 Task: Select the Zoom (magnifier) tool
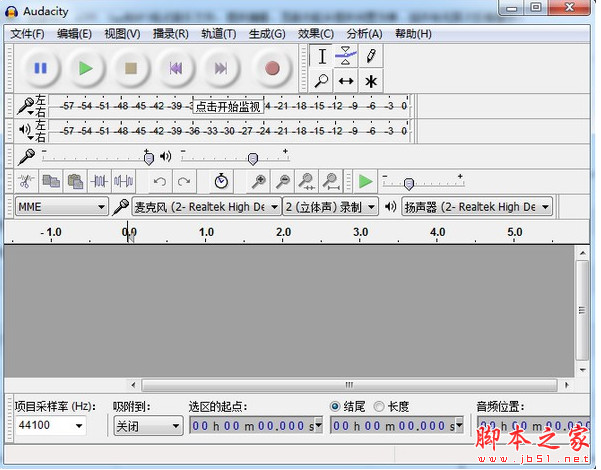322,81
